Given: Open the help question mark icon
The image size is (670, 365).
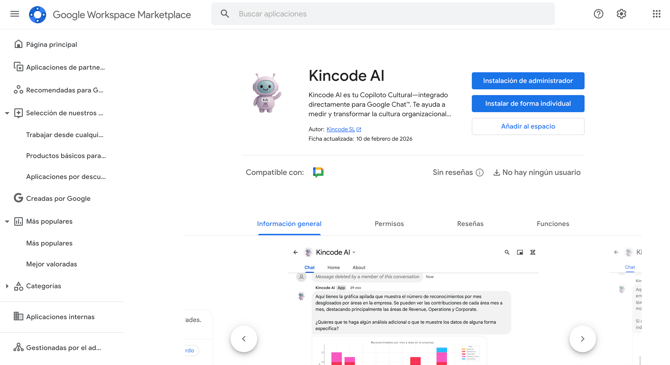Looking at the screenshot, I should pyautogui.click(x=598, y=14).
